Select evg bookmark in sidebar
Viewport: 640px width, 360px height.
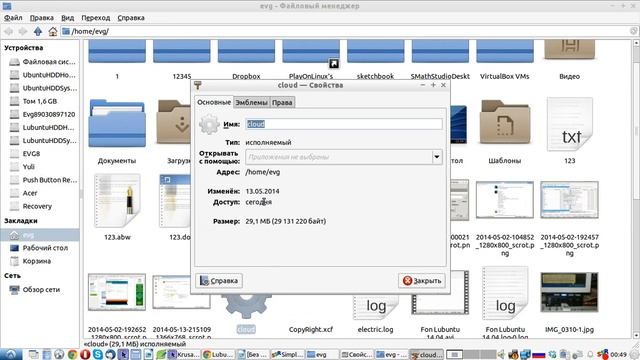click(x=40, y=235)
